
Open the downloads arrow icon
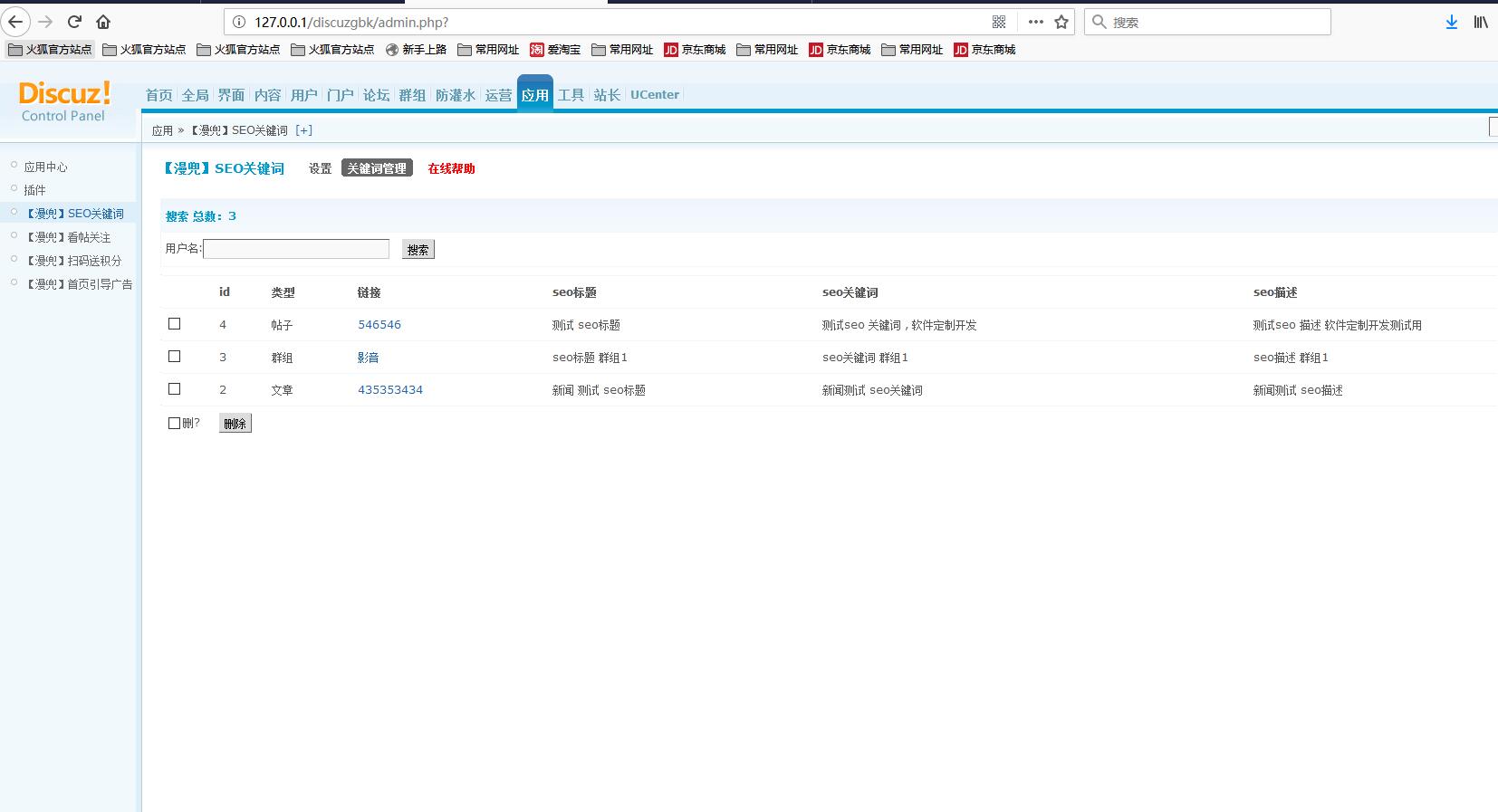tap(1452, 22)
